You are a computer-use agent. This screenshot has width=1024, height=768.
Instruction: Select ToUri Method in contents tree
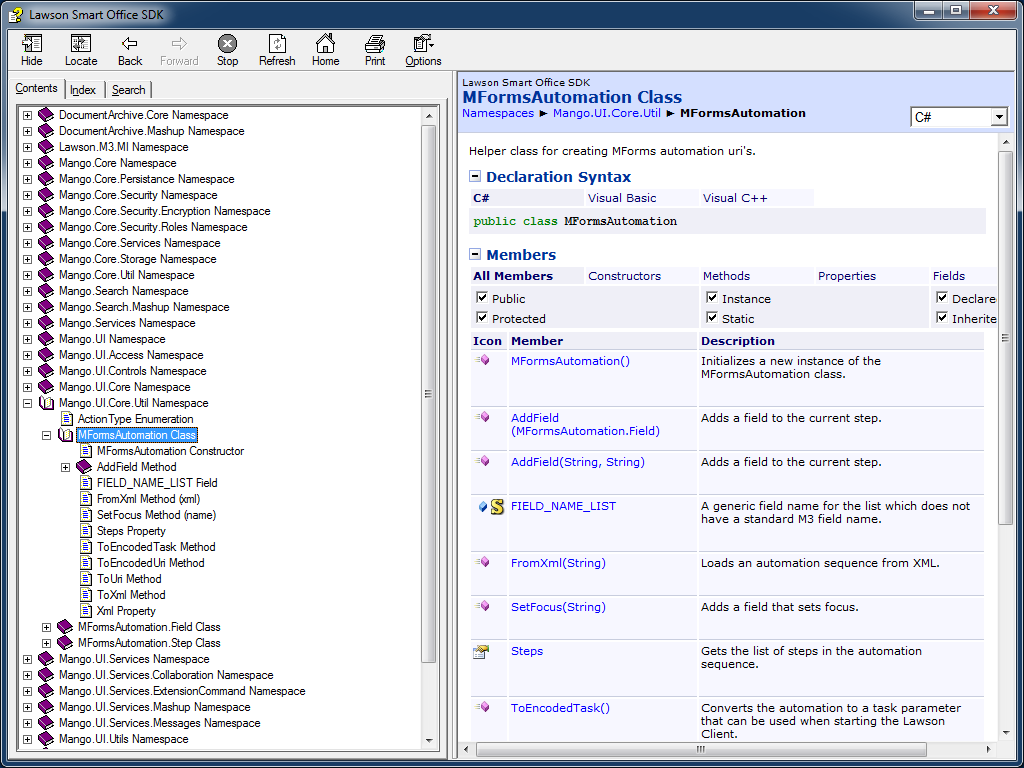129,579
